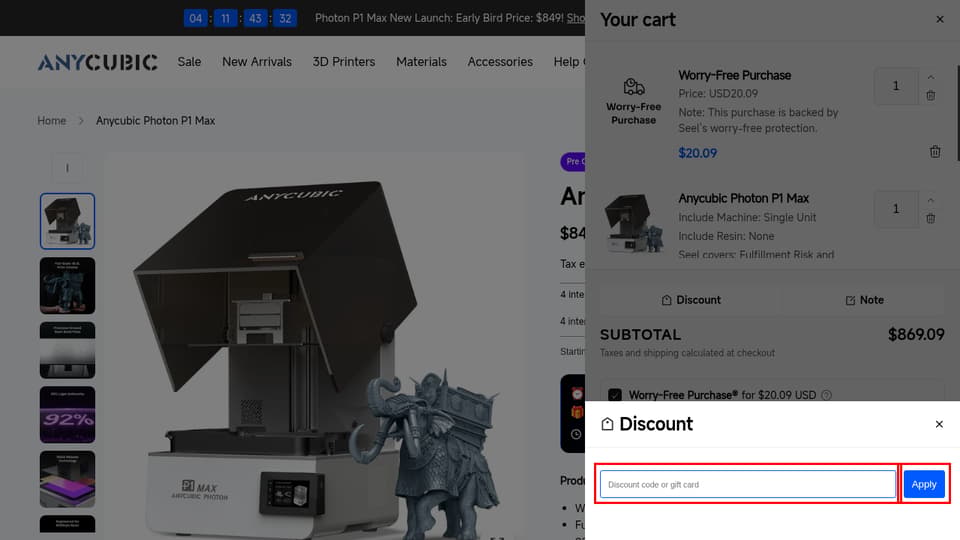This screenshot has width=960, height=540.
Task: Click the countdown seconds box 32
Action: pyautogui.click(x=285, y=18)
